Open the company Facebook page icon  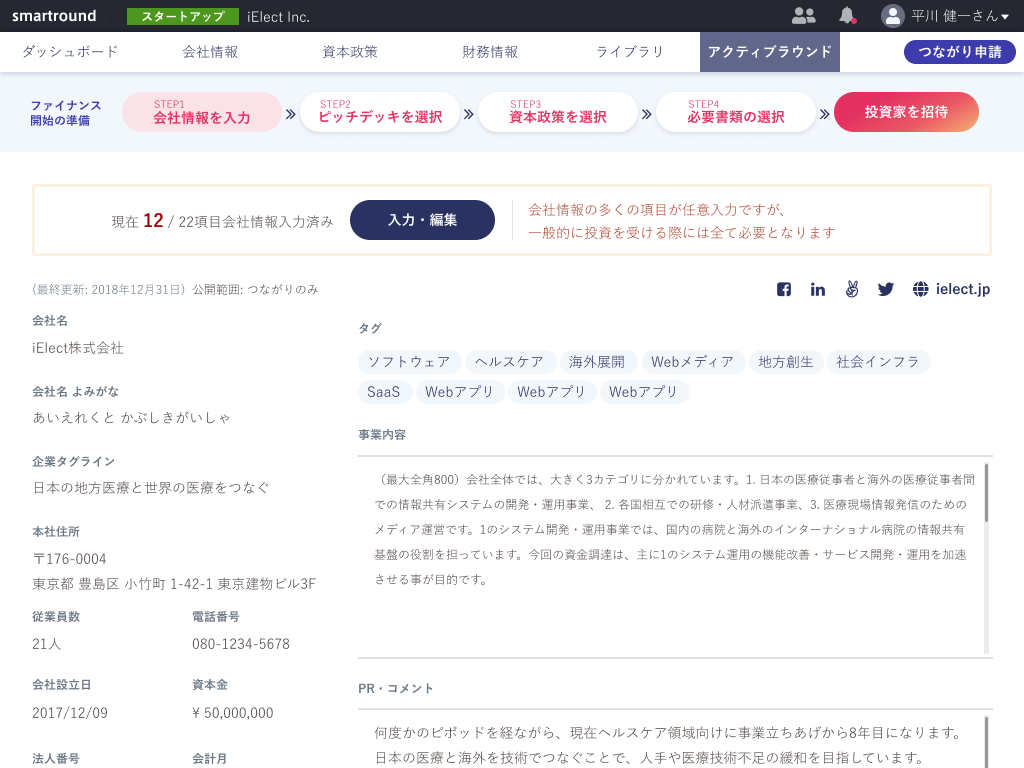[784, 289]
